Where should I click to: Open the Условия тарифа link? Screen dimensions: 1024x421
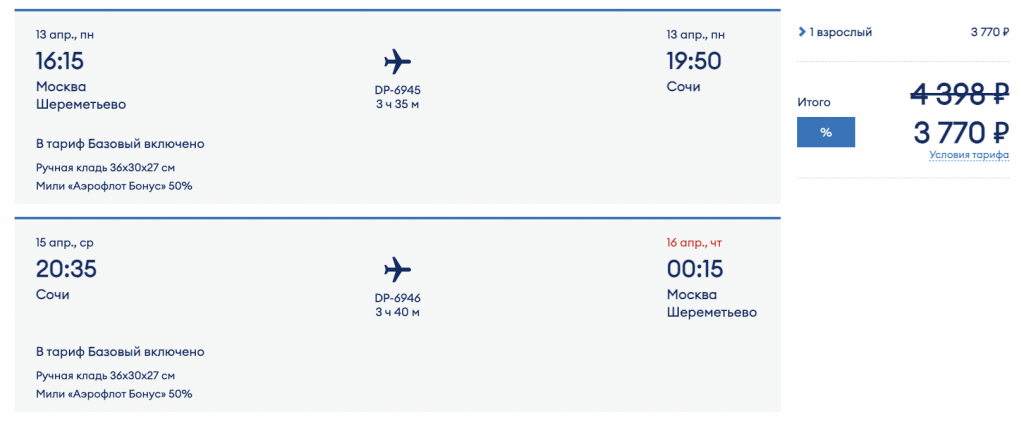(x=968, y=155)
